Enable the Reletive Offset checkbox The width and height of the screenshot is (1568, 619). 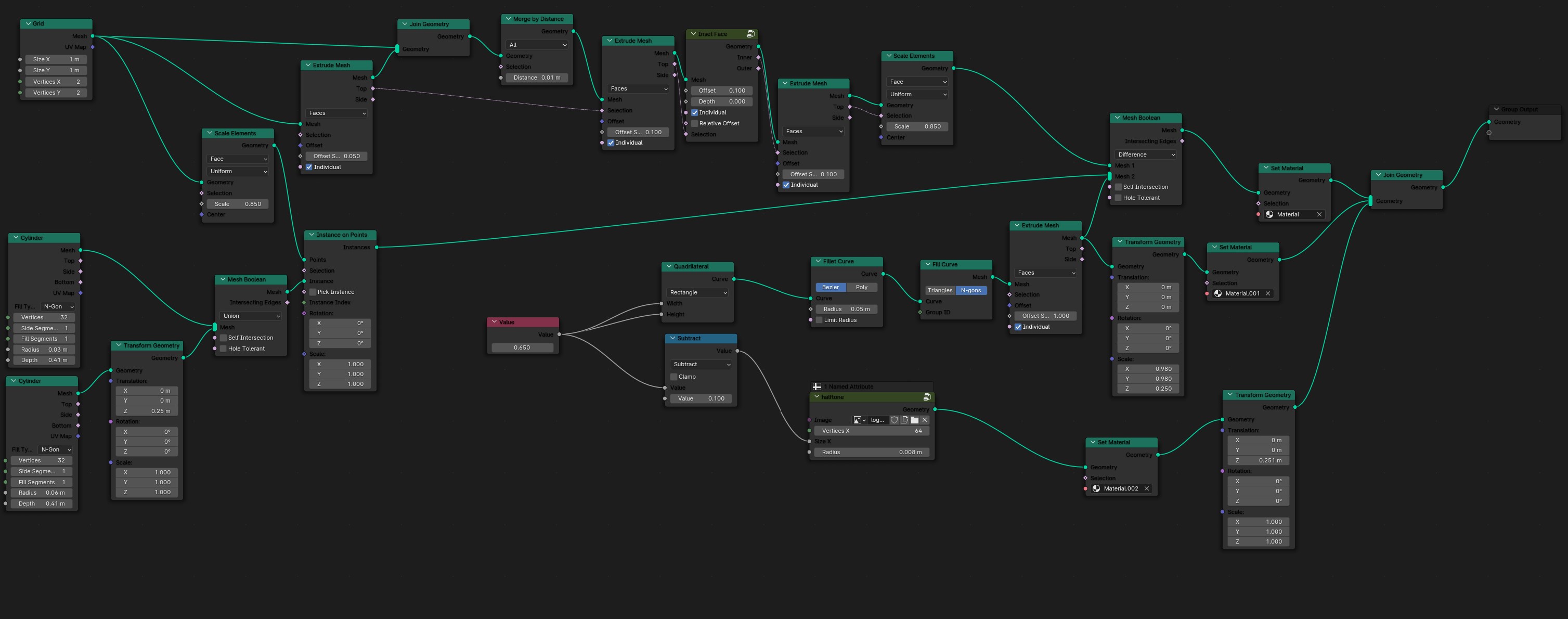point(694,124)
